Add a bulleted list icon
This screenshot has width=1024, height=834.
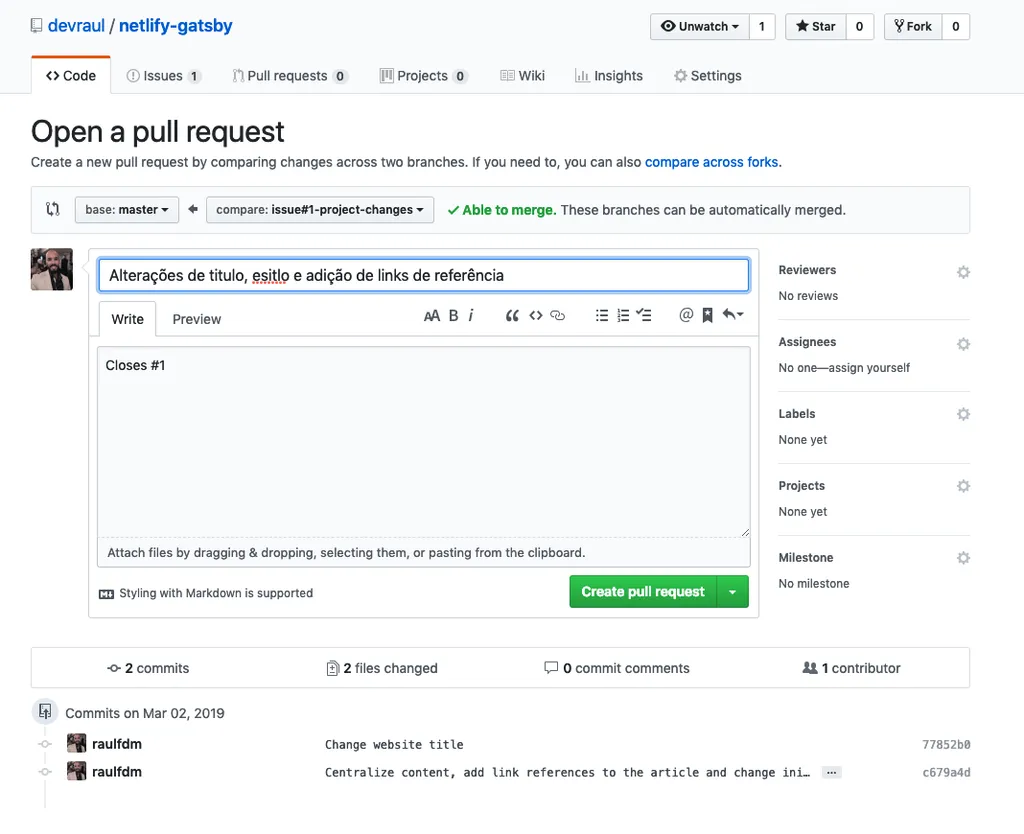[x=601, y=316]
